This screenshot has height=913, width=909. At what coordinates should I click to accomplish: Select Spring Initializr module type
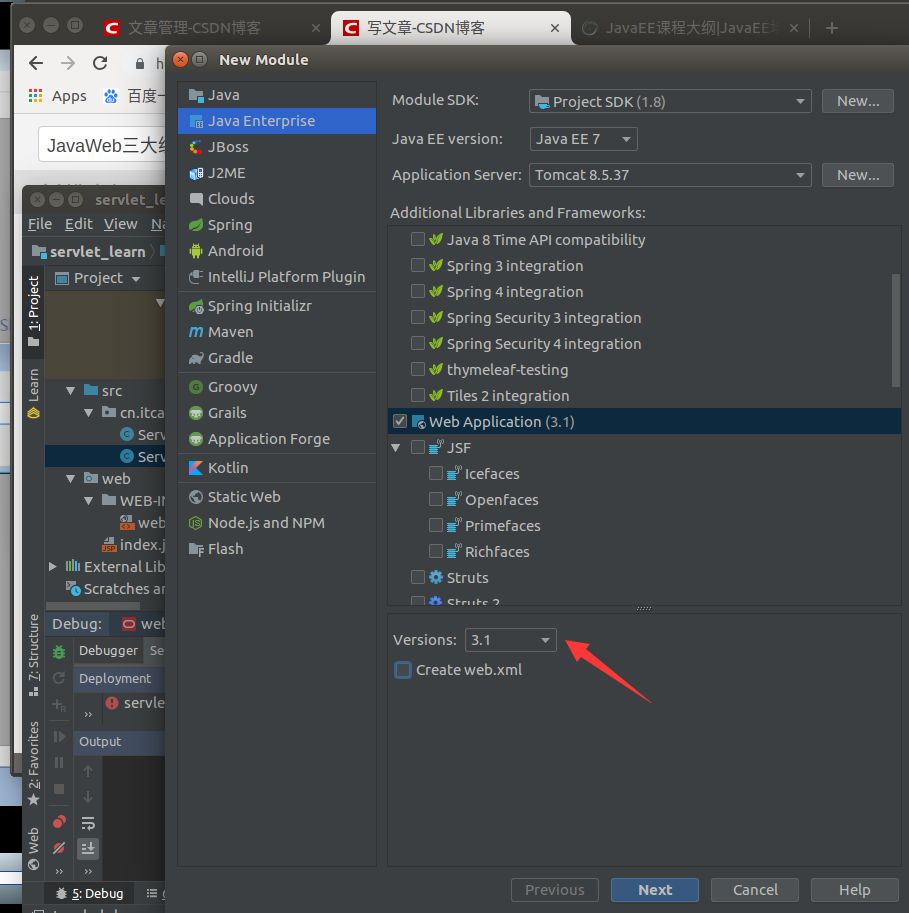click(277, 306)
